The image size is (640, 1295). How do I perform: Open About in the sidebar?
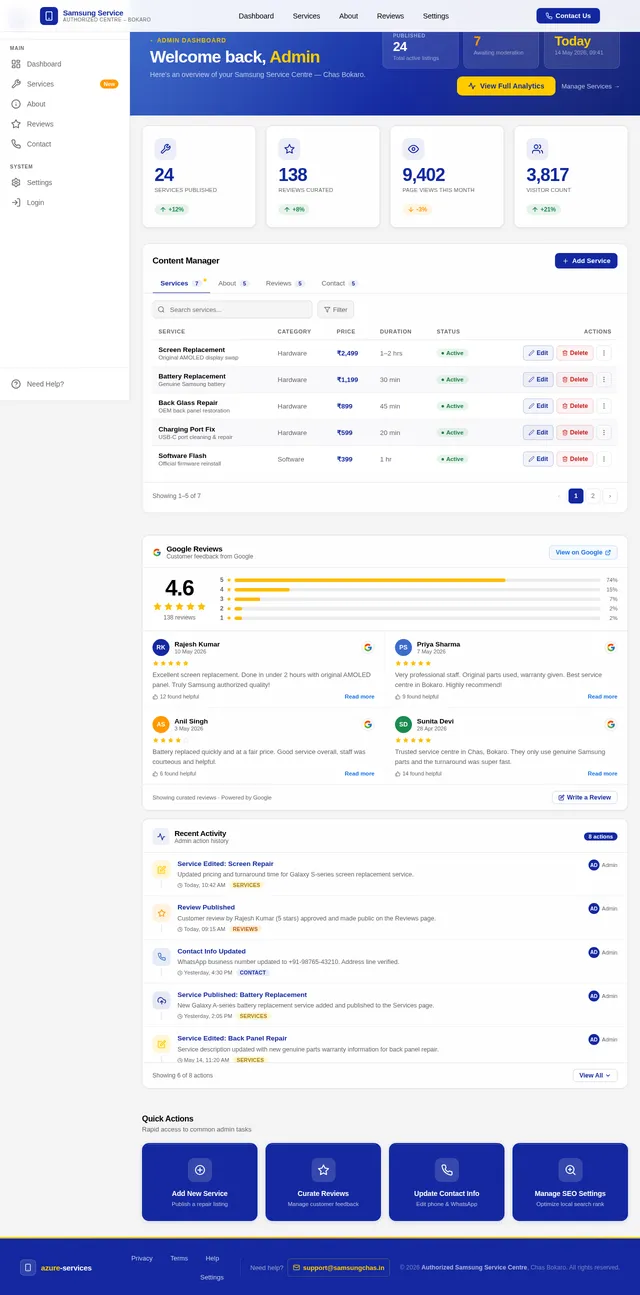[x=65, y=104]
